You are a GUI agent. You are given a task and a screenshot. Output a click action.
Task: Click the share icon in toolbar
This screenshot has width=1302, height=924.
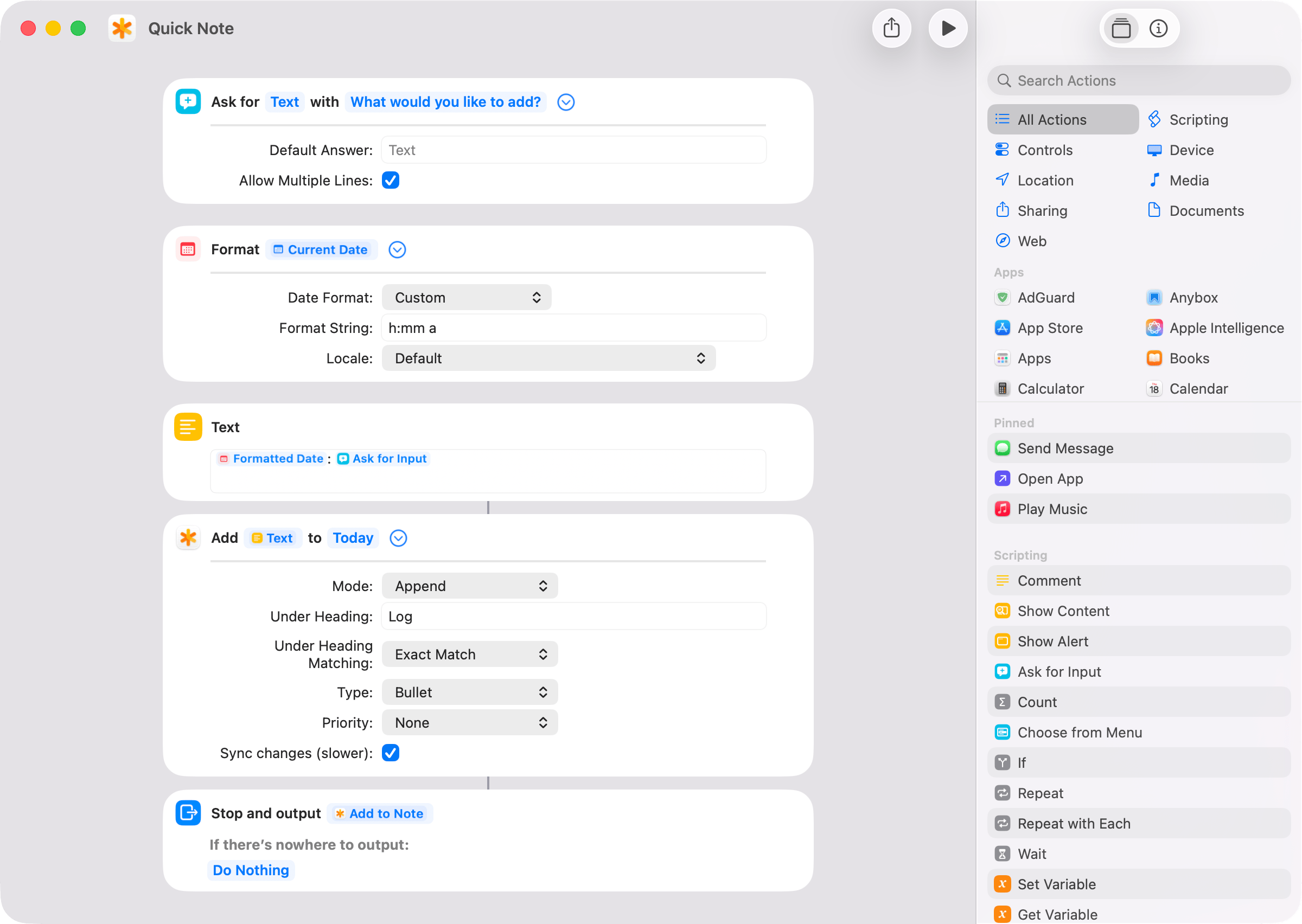tap(891, 28)
